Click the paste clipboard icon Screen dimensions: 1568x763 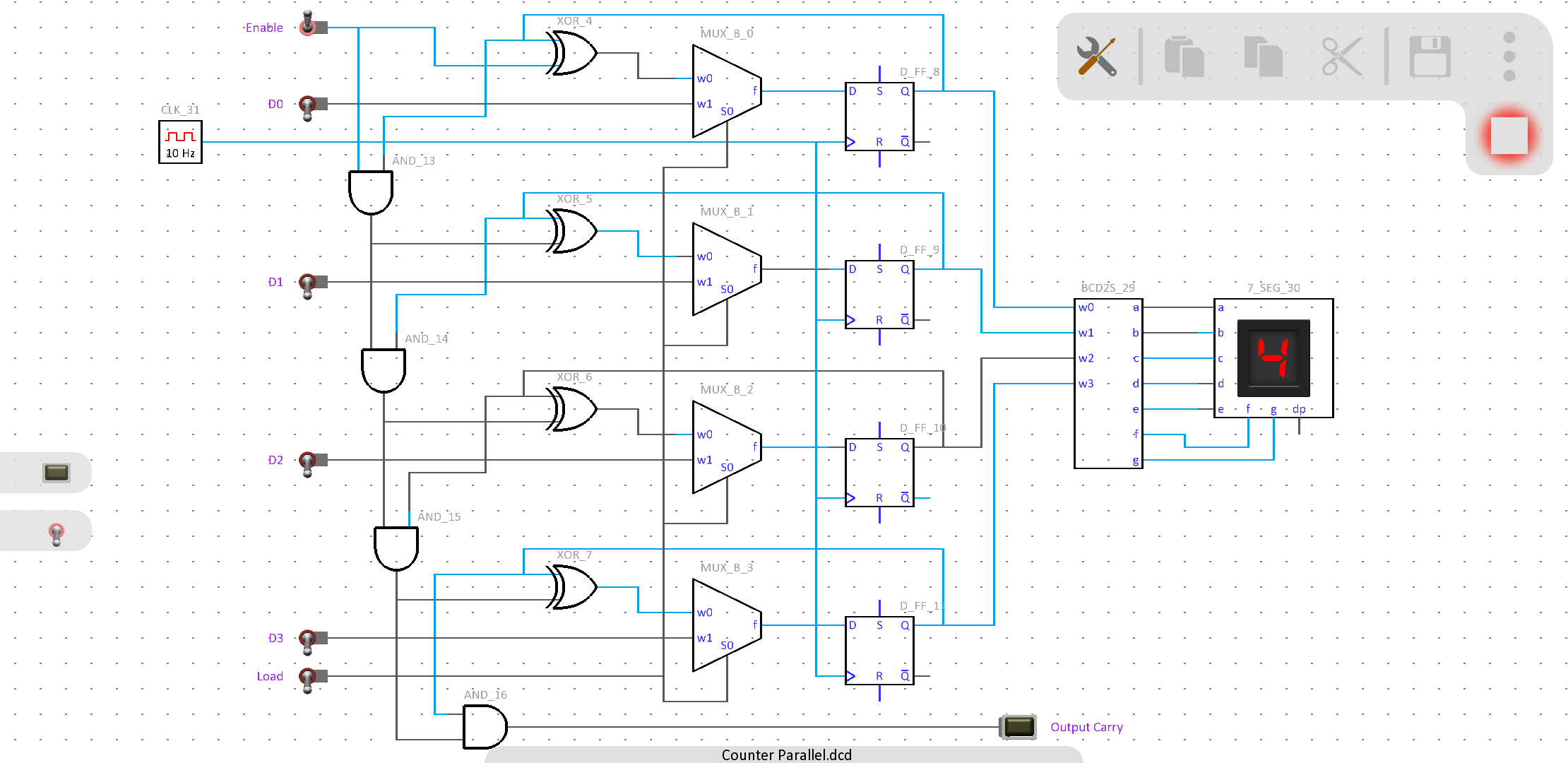pos(1184,57)
